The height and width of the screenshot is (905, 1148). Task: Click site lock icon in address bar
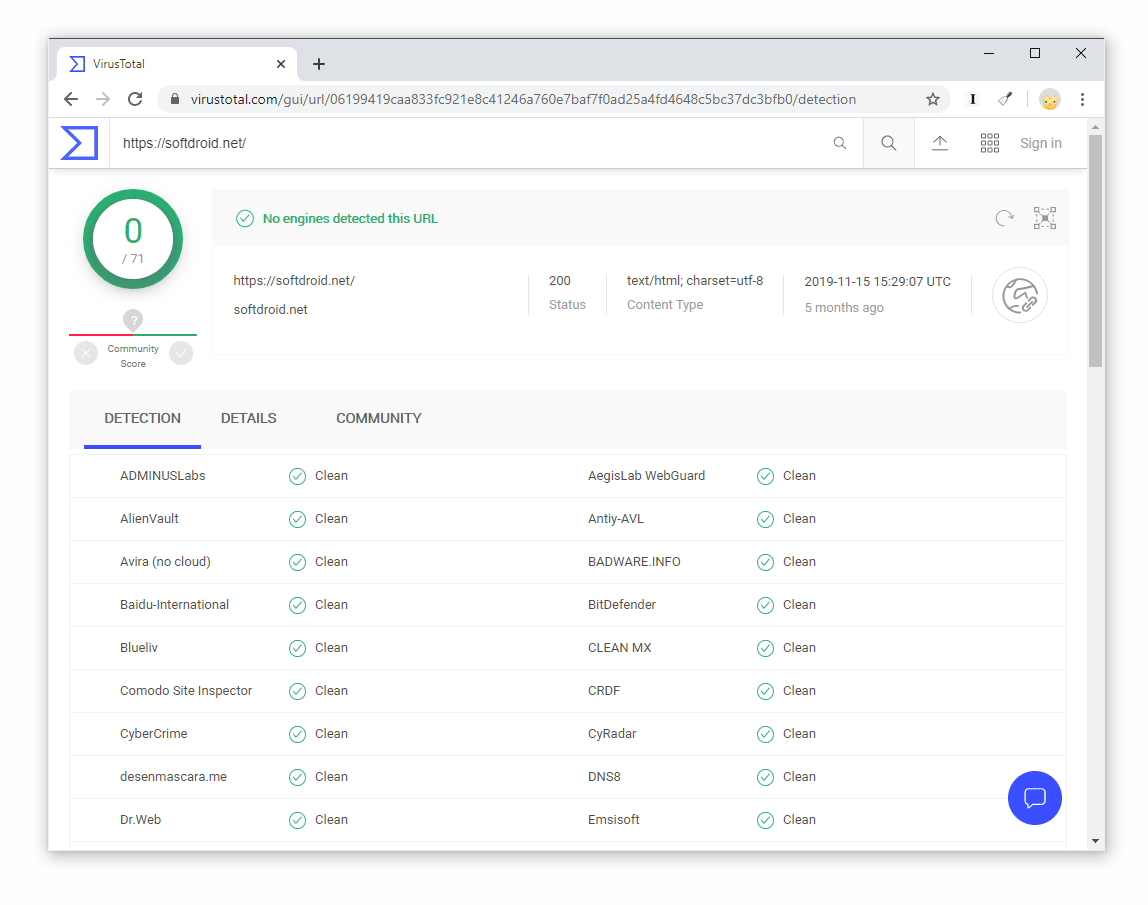pos(174,100)
